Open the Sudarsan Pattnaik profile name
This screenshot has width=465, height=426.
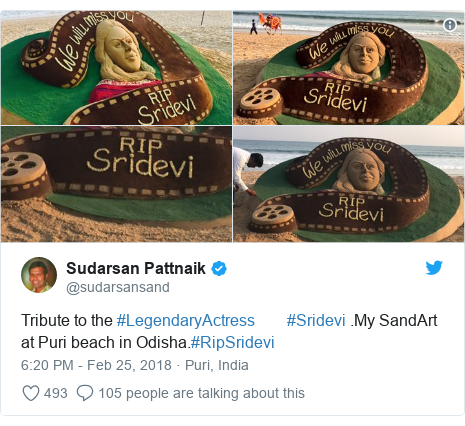(x=136, y=268)
